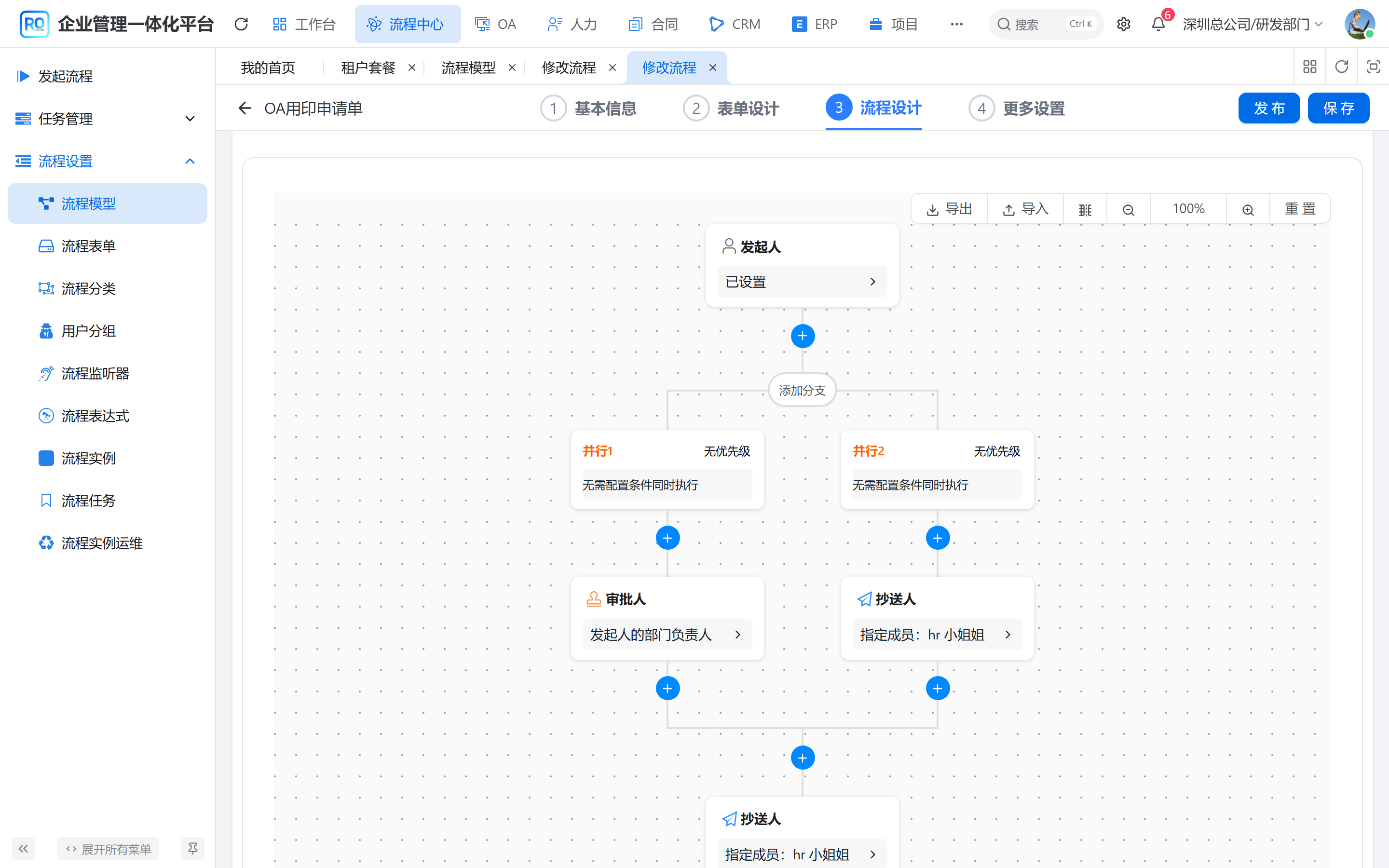
Task: Click plus button below the right 抄送人 node
Action: point(937,688)
